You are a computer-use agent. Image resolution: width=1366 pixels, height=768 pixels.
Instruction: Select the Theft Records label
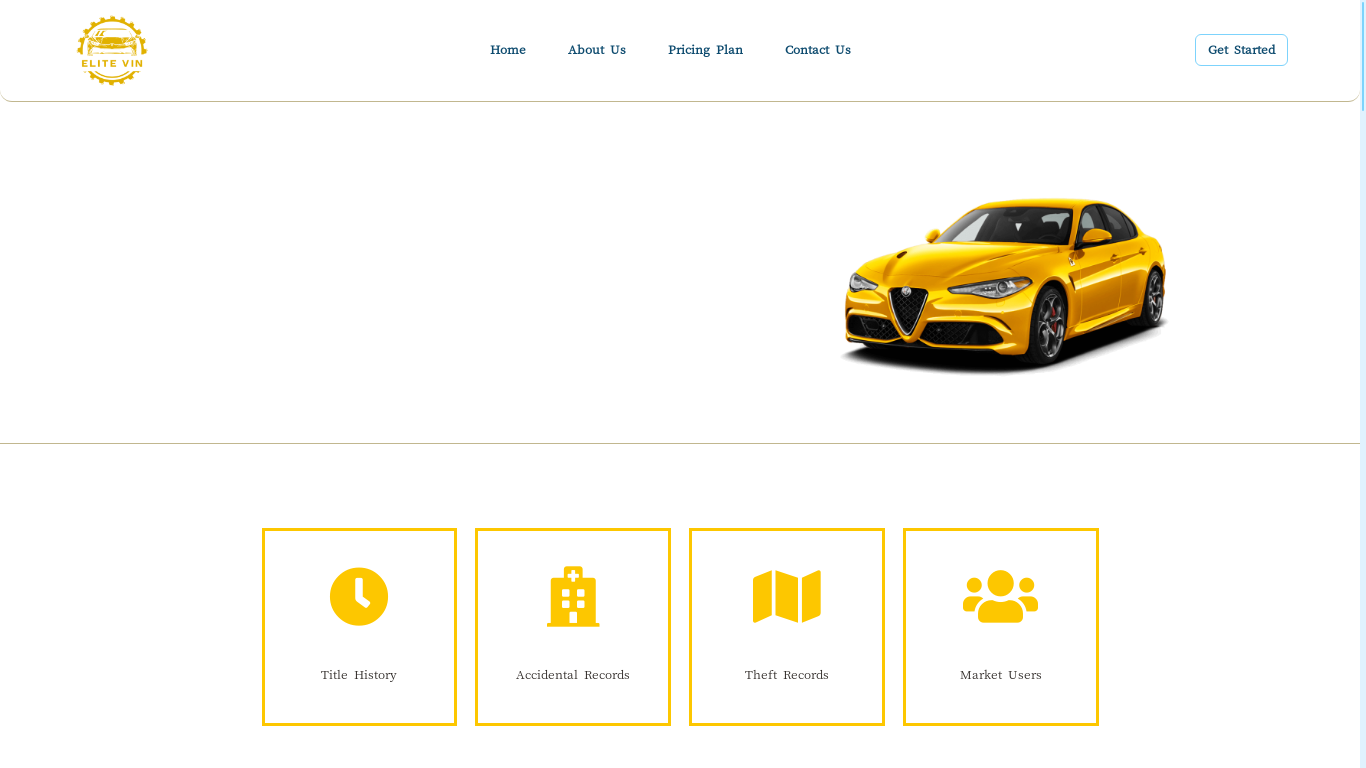pyautogui.click(x=787, y=675)
